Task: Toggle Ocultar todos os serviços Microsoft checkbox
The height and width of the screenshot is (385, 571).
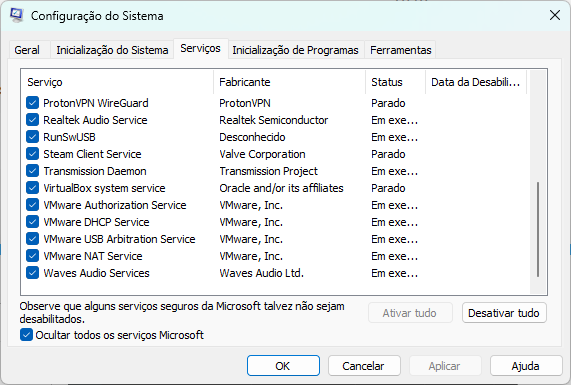Action: [x=26, y=335]
